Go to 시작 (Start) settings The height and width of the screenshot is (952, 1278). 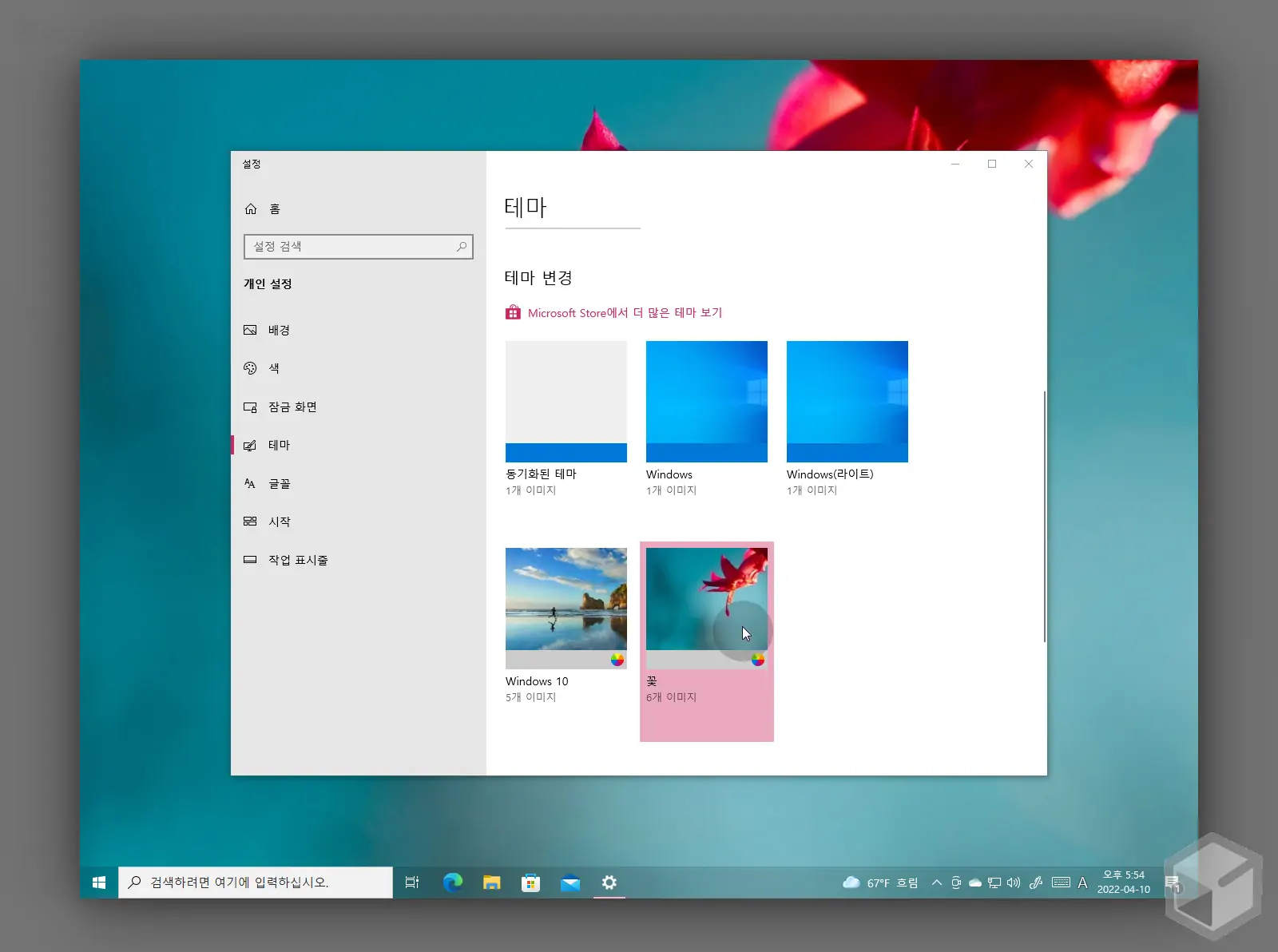point(279,522)
